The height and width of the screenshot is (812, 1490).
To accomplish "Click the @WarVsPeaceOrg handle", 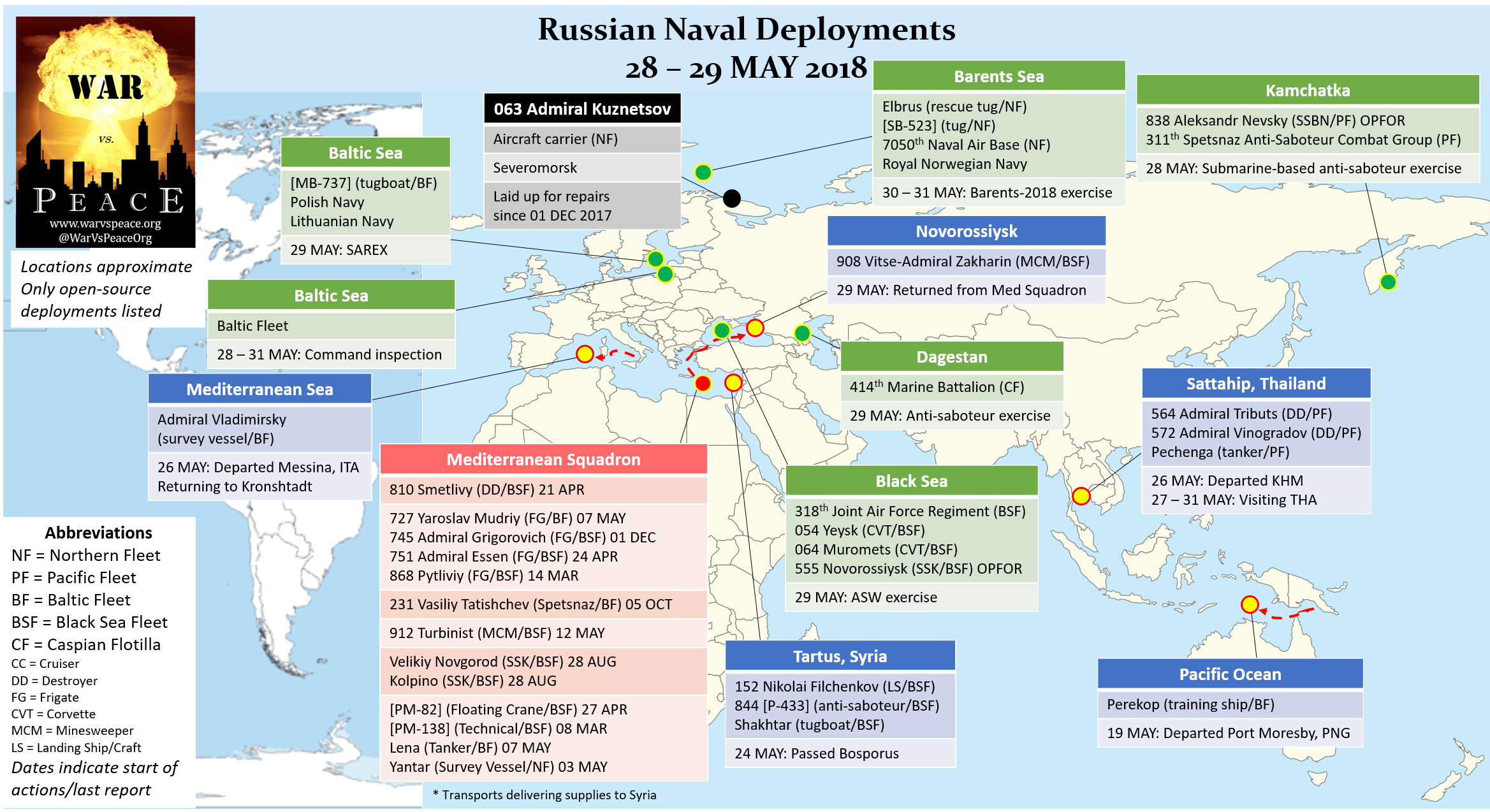I will point(105,238).
